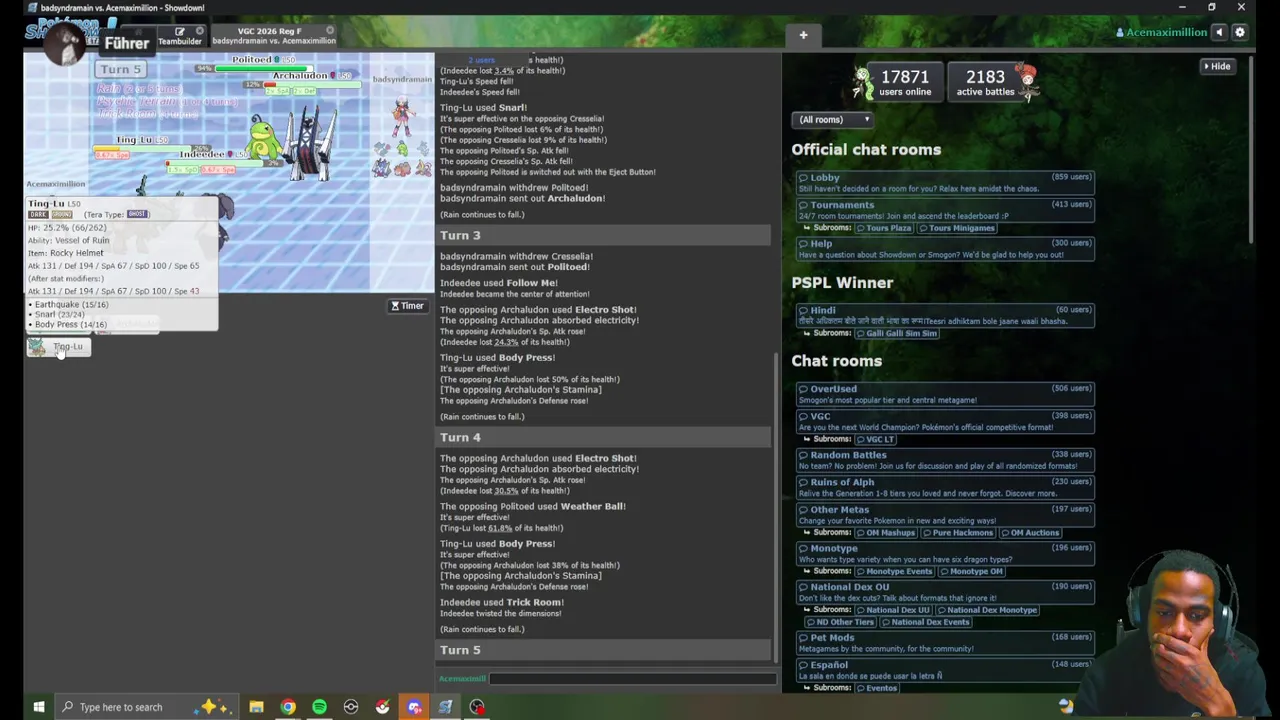
Task: Open the VGC LT subroom
Action: pyautogui.click(x=875, y=439)
